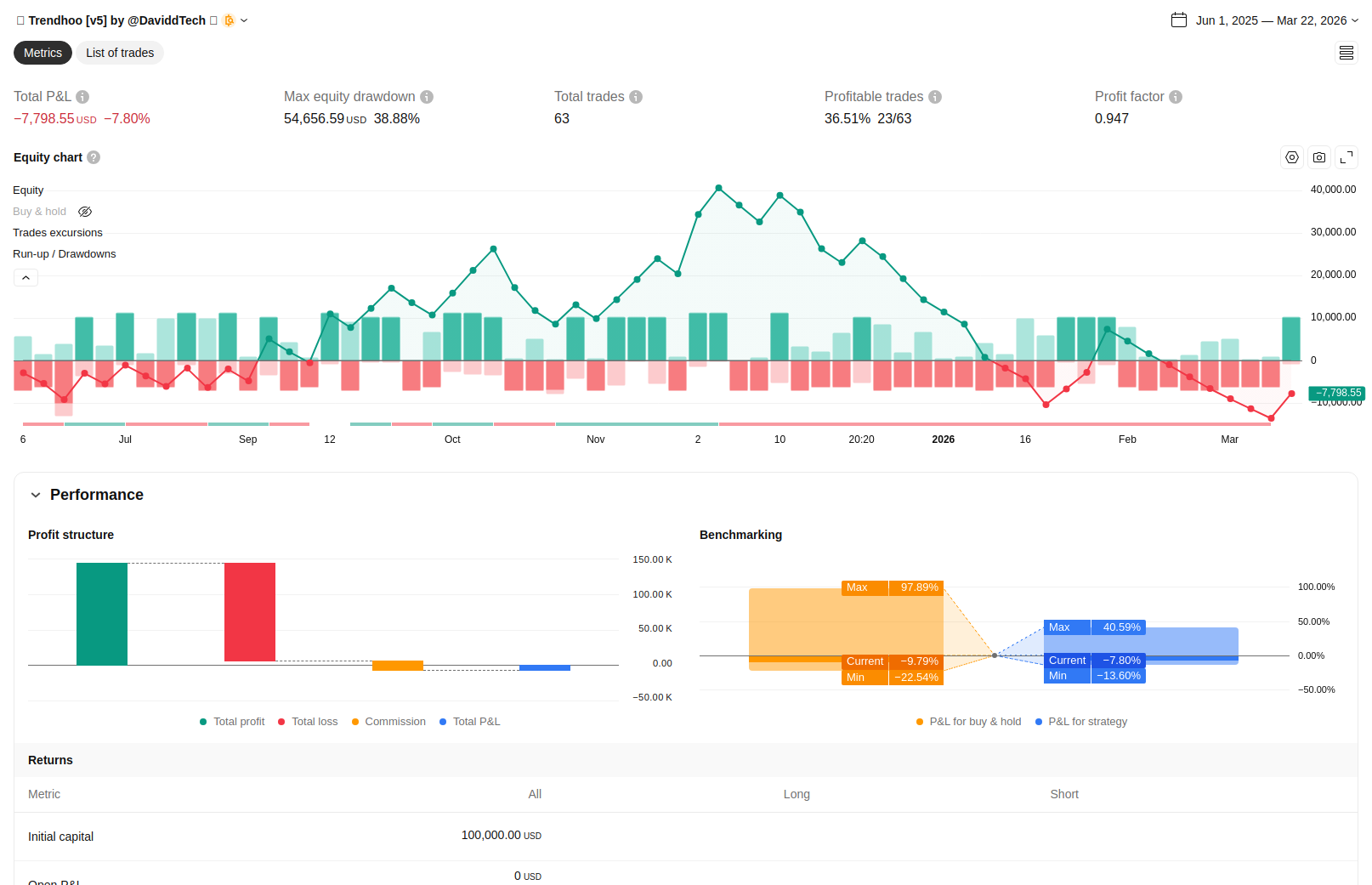Select the Metrics tab
Image resolution: width=1372 pixels, height=885 pixels.
(x=43, y=53)
